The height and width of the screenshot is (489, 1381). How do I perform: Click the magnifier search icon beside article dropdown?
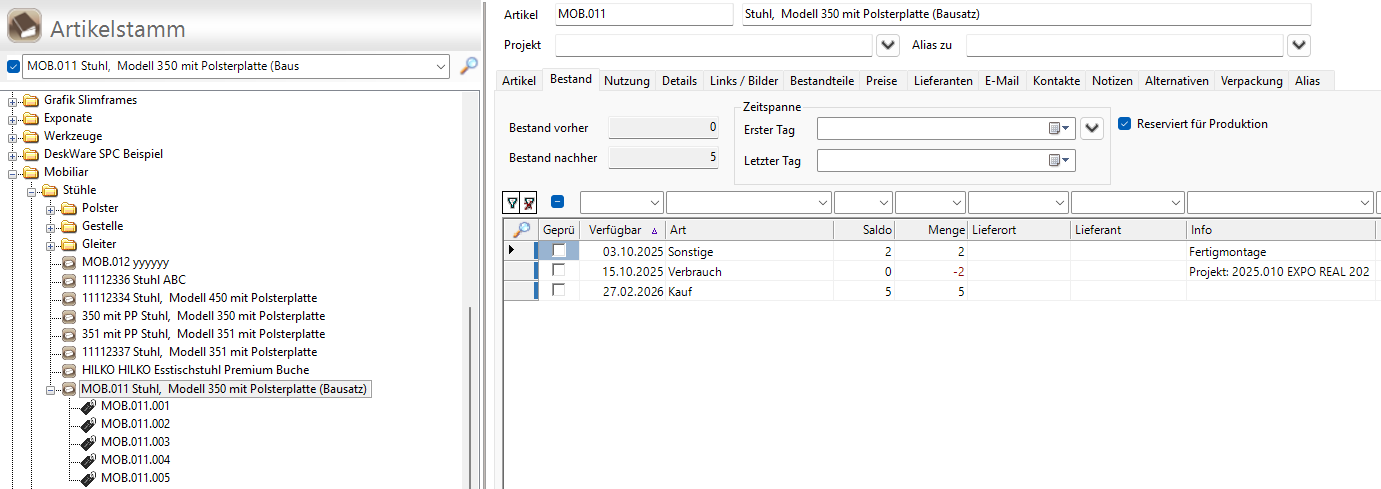click(468, 66)
